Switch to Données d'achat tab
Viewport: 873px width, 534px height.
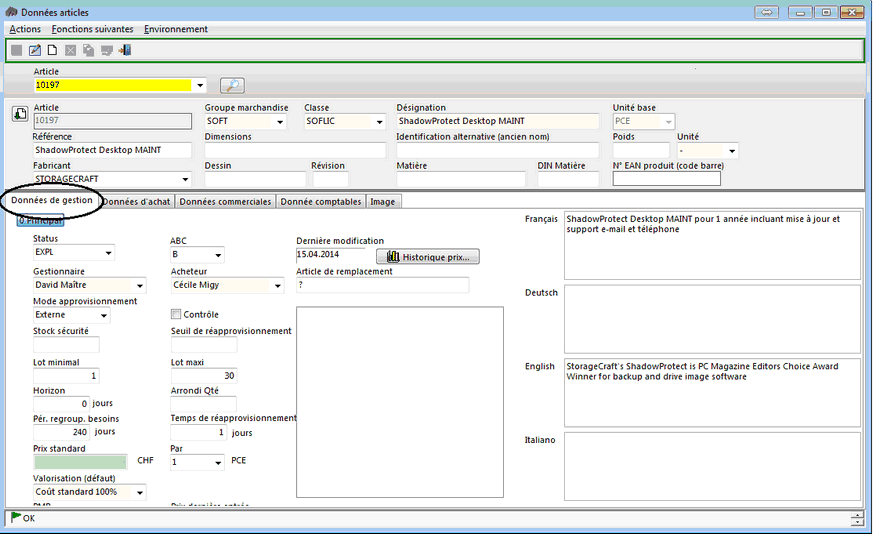pyautogui.click(x=136, y=202)
